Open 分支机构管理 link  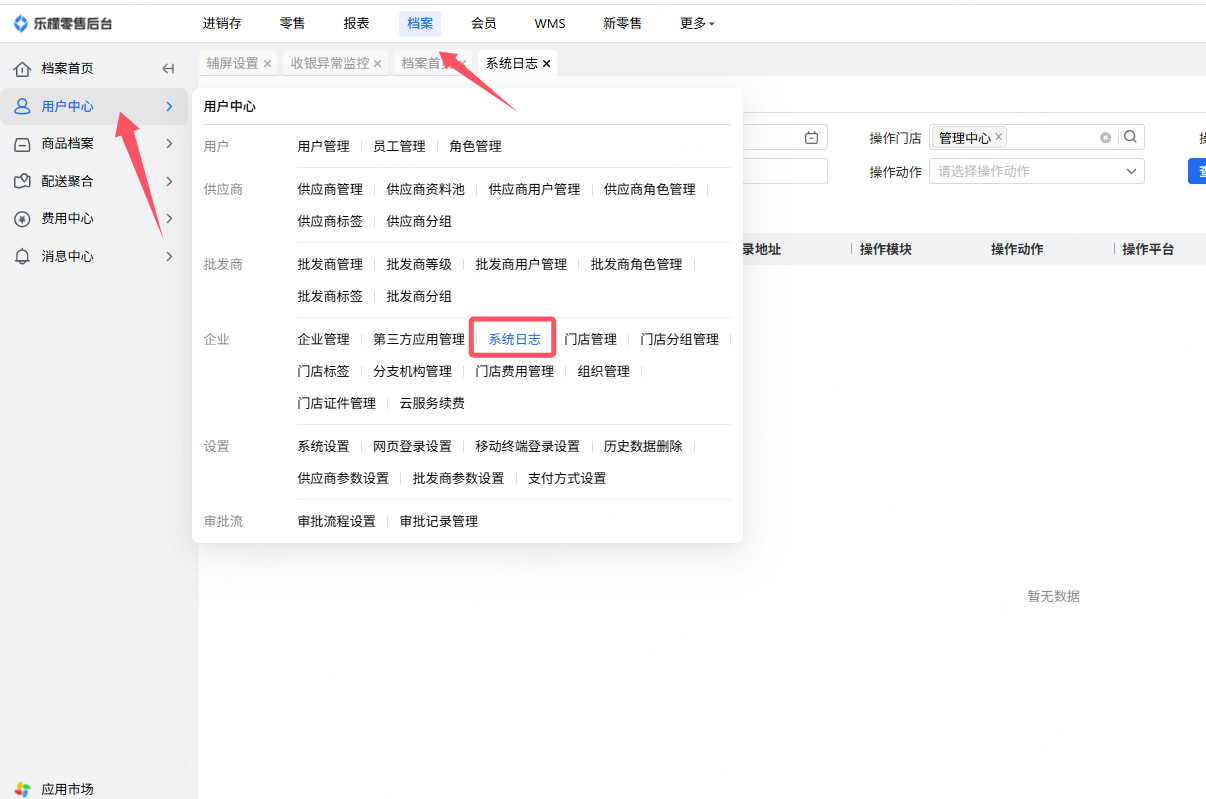click(x=412, y=371)
